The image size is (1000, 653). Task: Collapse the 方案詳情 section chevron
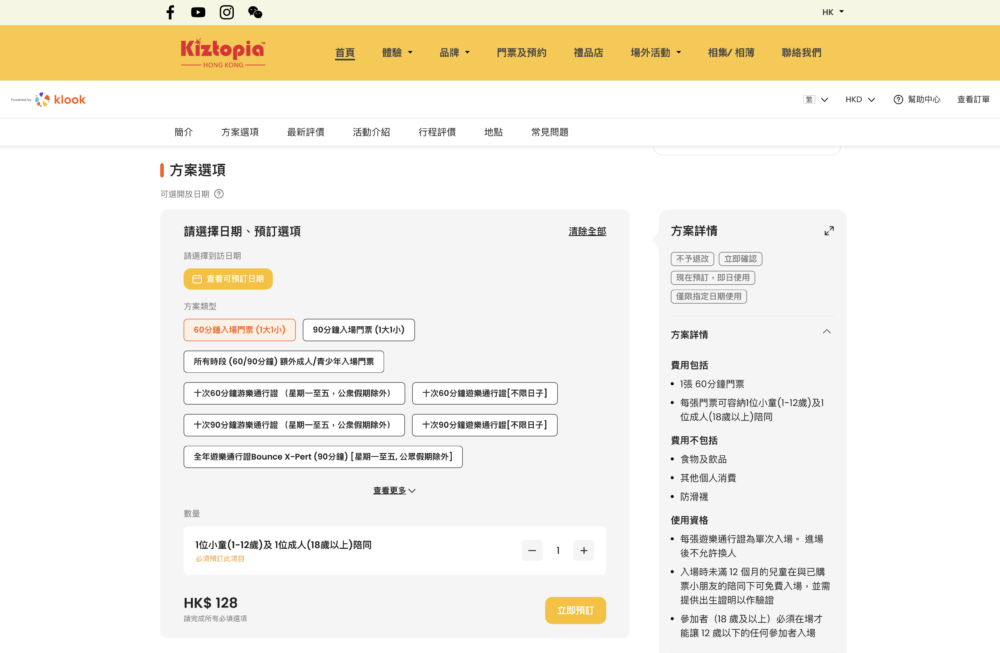(x=827, y=331)
